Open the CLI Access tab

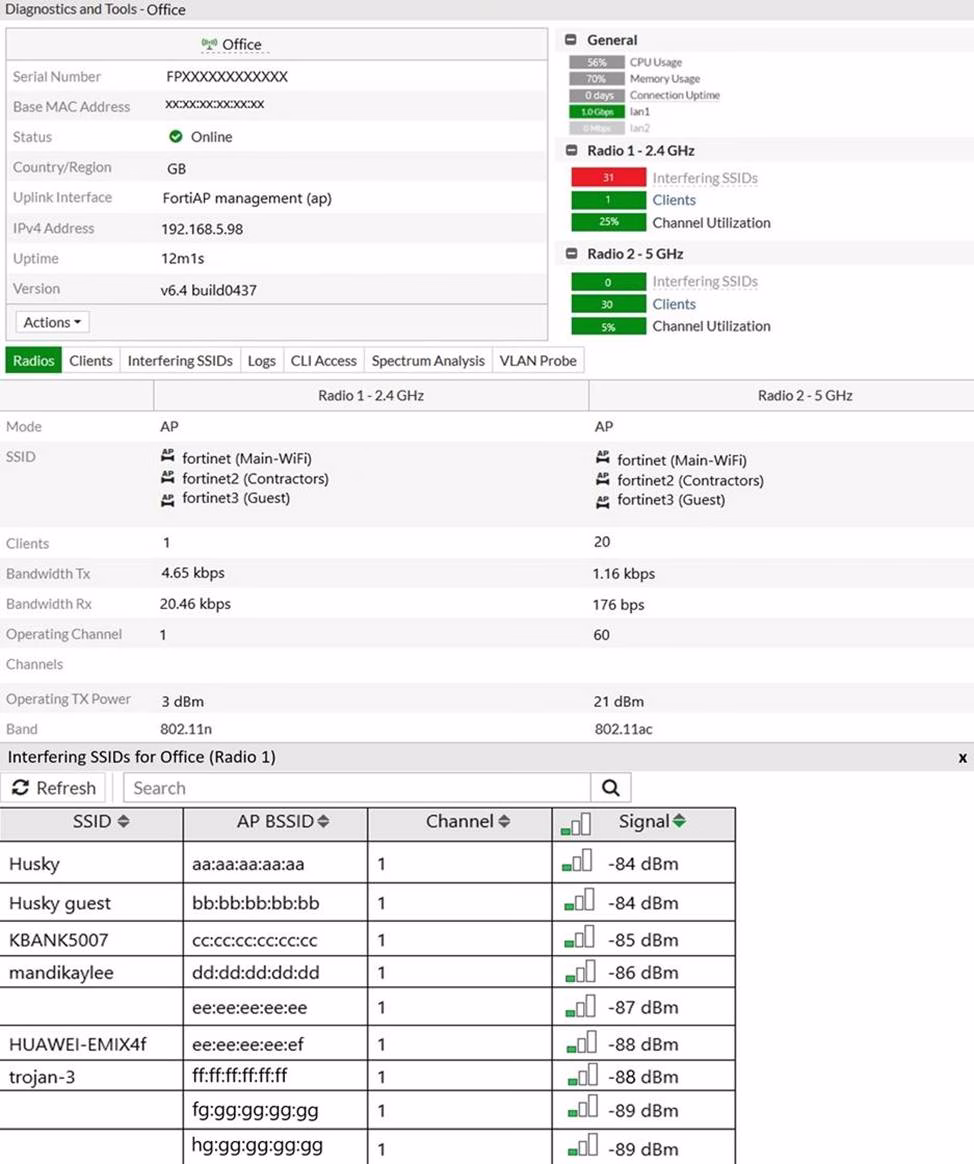pyautogui.click(x=323, y=361)
